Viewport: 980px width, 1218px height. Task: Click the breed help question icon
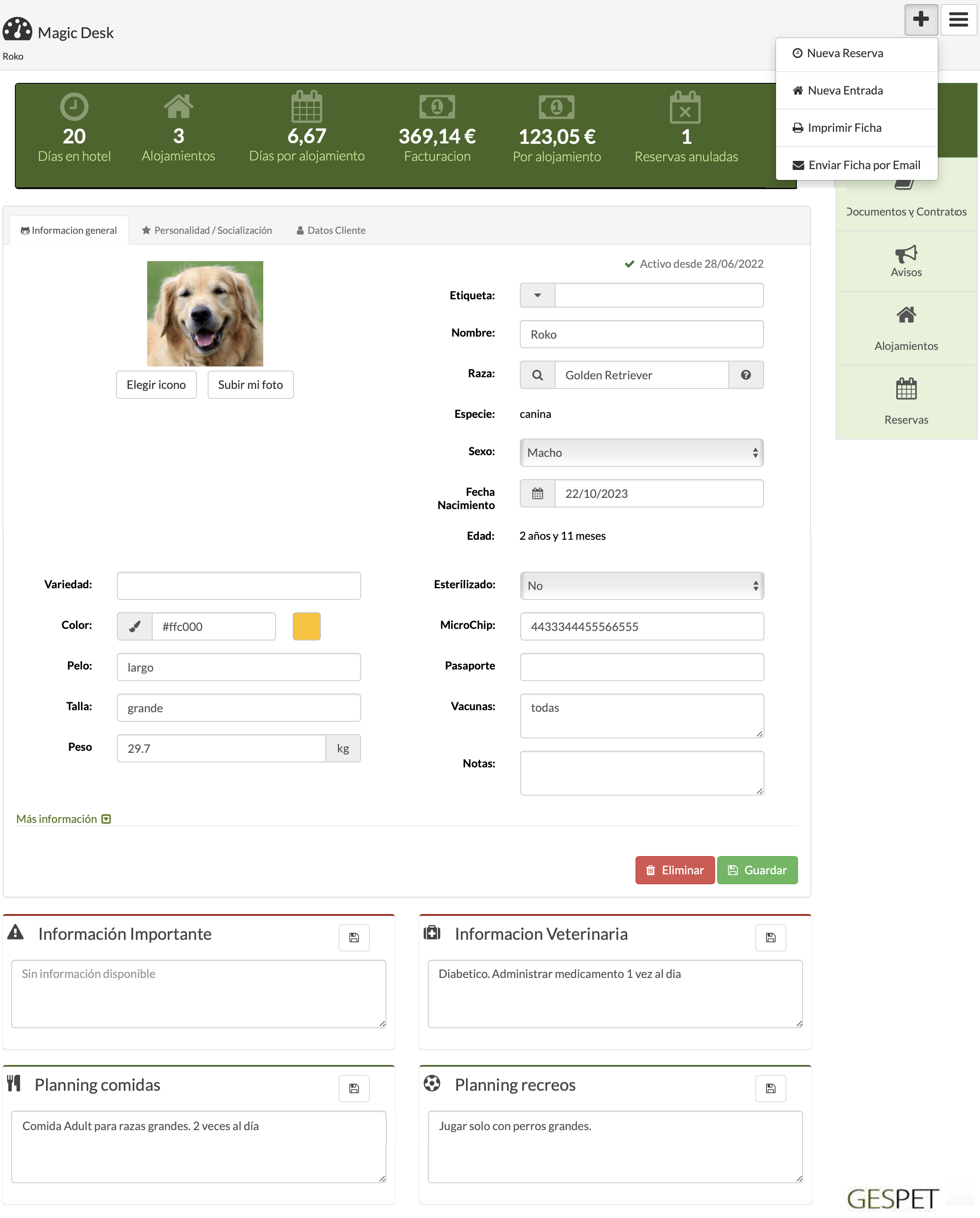click(746, 374)
